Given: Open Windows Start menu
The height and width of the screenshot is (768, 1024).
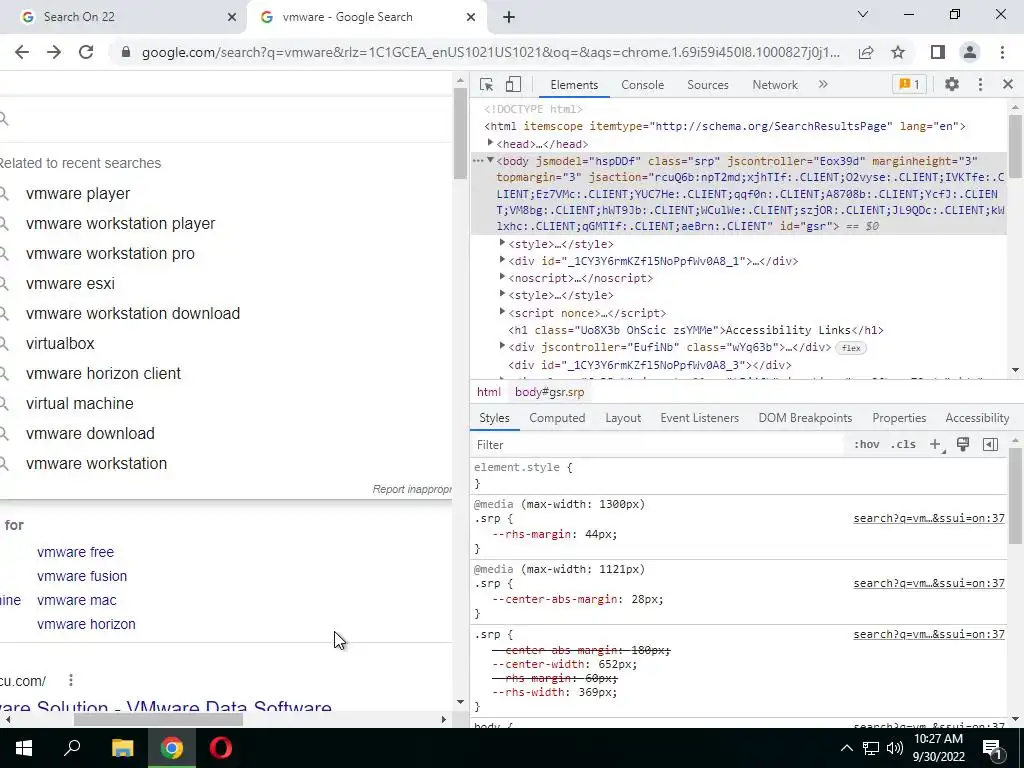Looking at the screenshot, I should pos(24,748).
